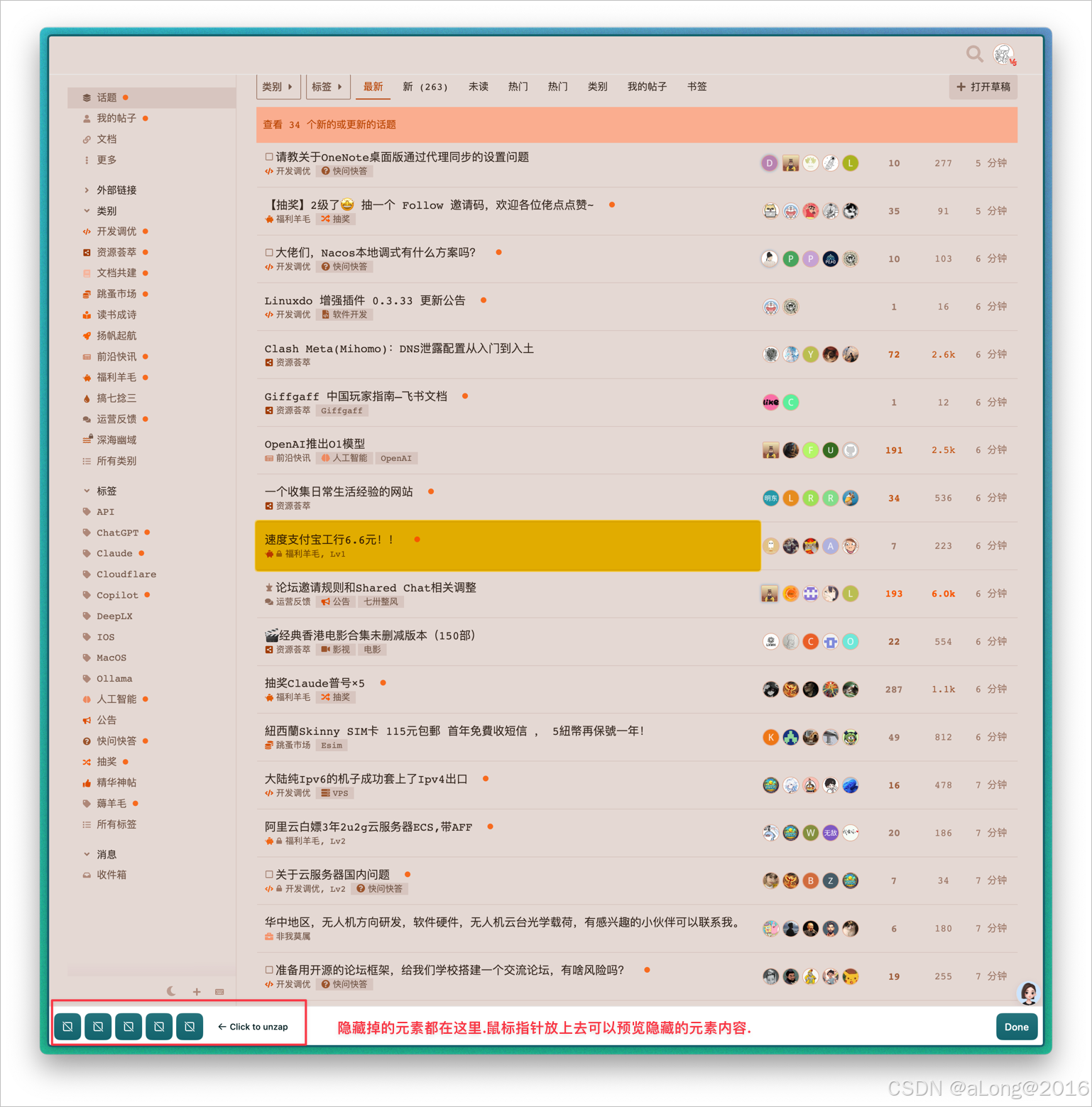Click the 跳蚤市场 category icon in sidebar

pyautogui.click(x=87, y=294)
